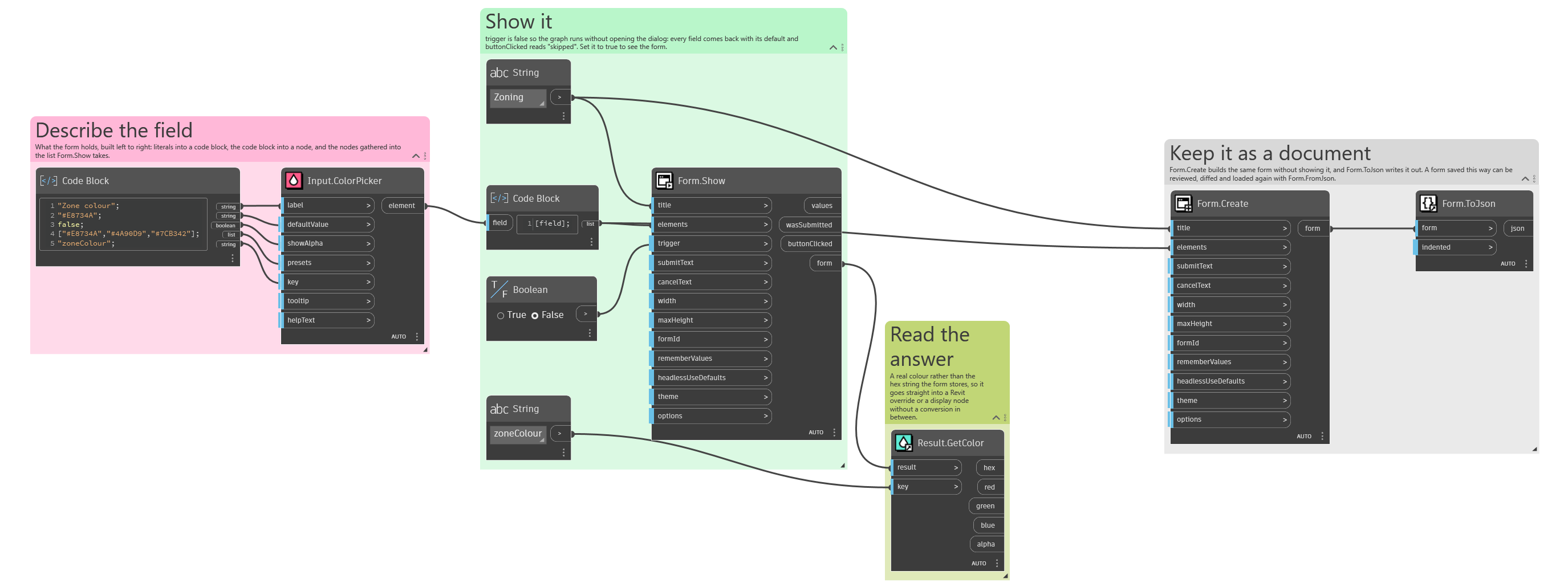Click the Form.ToJson braces icon

click(x=1428, y=203)
